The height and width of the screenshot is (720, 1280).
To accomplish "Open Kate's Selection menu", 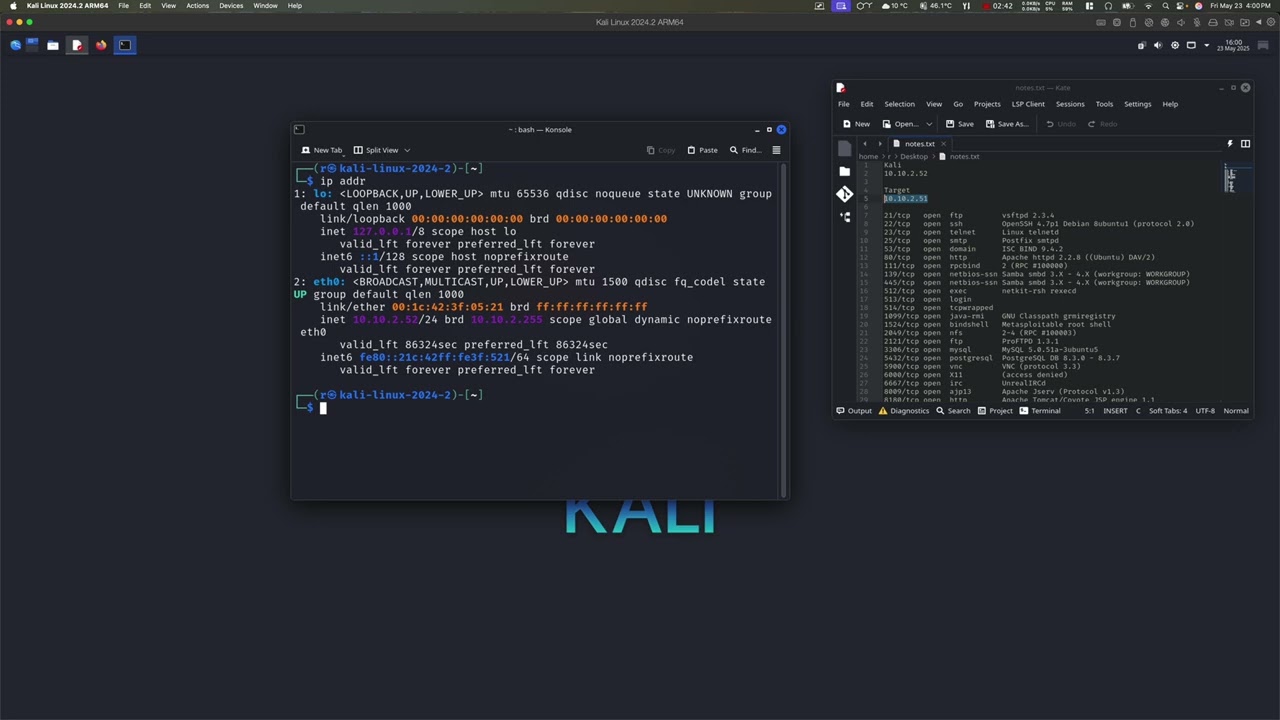I will (x=899, y=104).
